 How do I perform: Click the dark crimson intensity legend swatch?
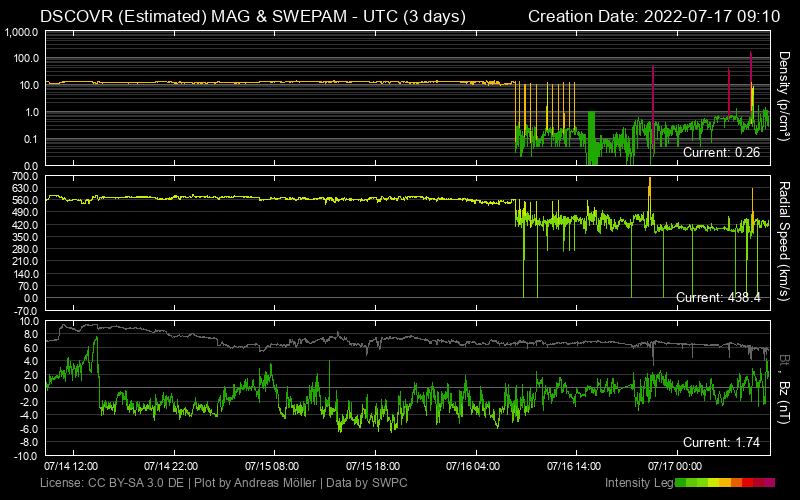[x=759, y=483]
